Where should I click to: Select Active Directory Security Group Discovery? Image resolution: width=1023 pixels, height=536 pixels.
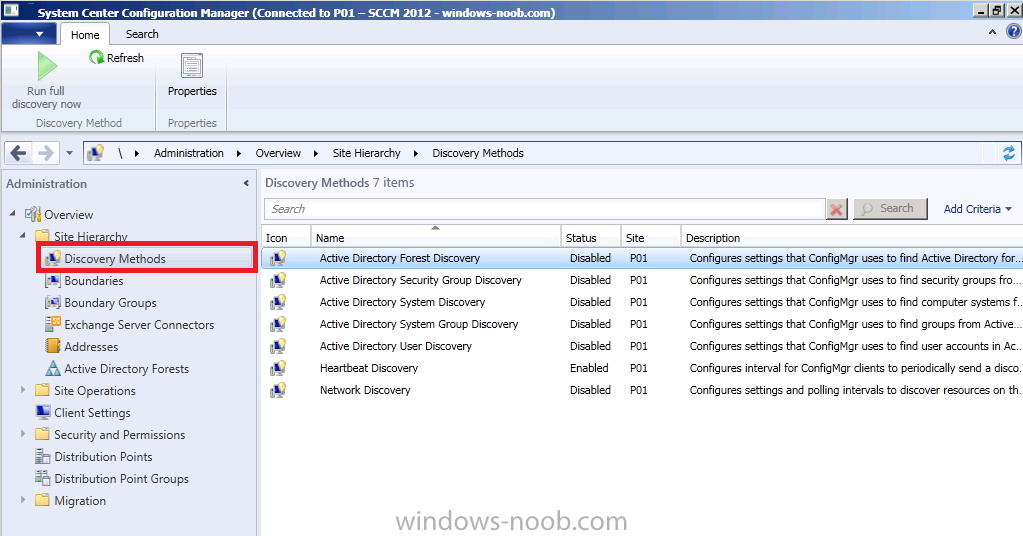(x=642, y=280)
